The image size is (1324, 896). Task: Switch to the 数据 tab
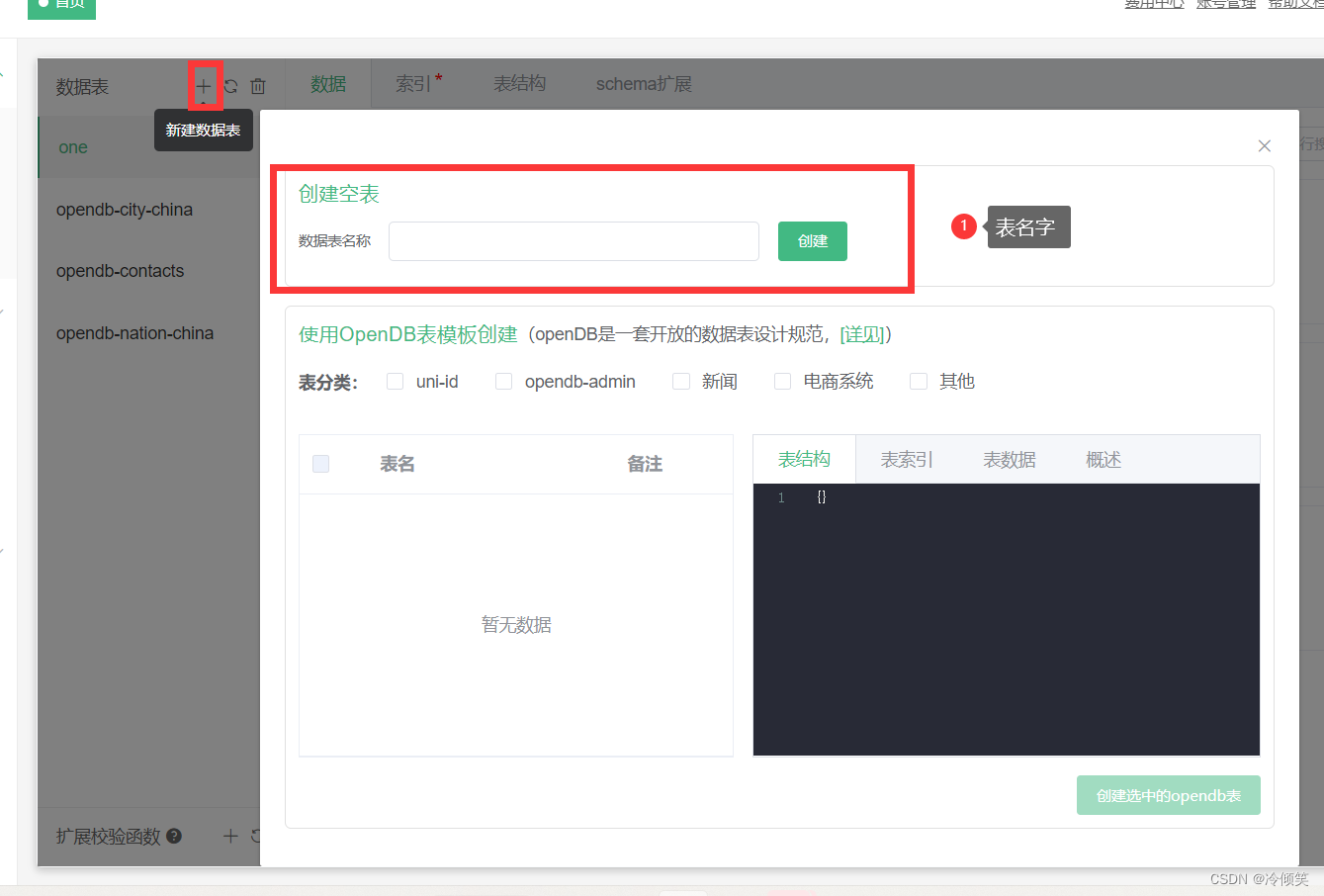coord(328,84)
